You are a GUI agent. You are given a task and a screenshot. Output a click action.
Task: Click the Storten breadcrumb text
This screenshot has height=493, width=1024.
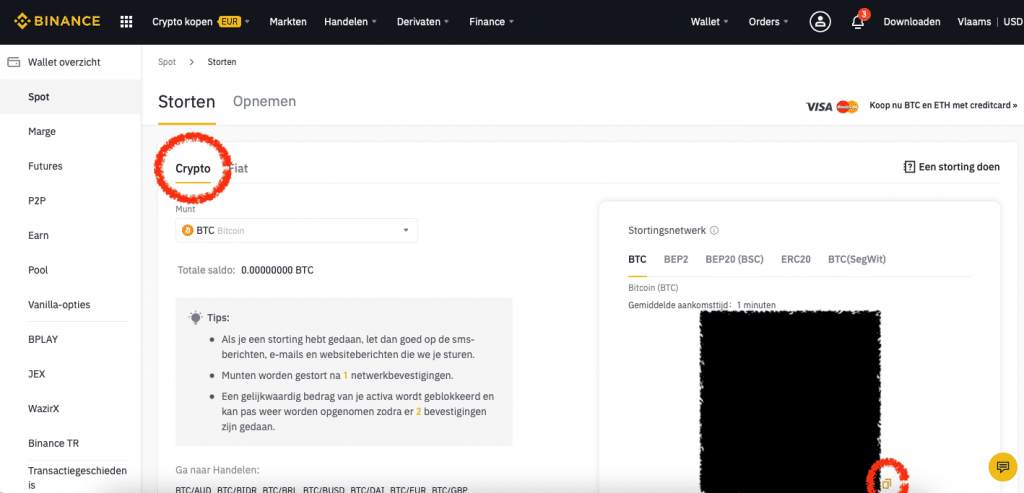click(x=222, y=62)
